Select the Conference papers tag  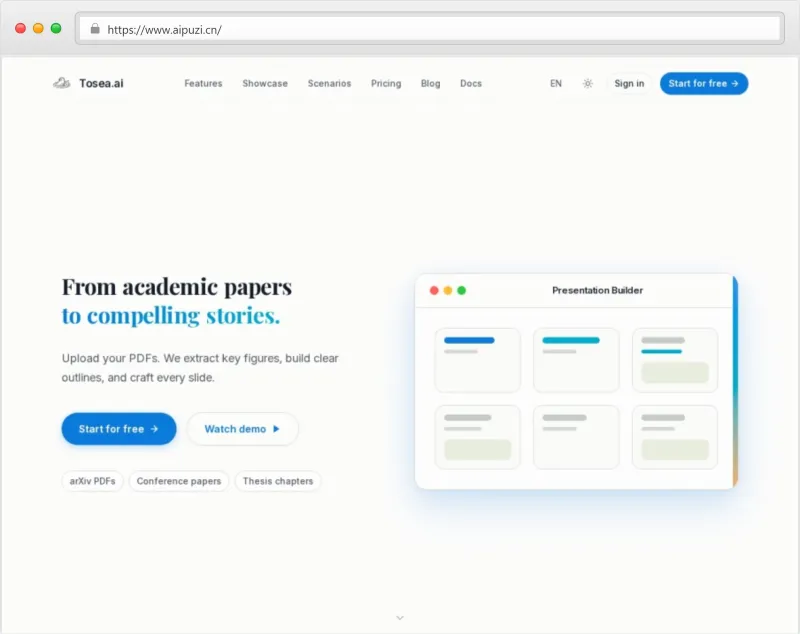(x=179, y=481)
